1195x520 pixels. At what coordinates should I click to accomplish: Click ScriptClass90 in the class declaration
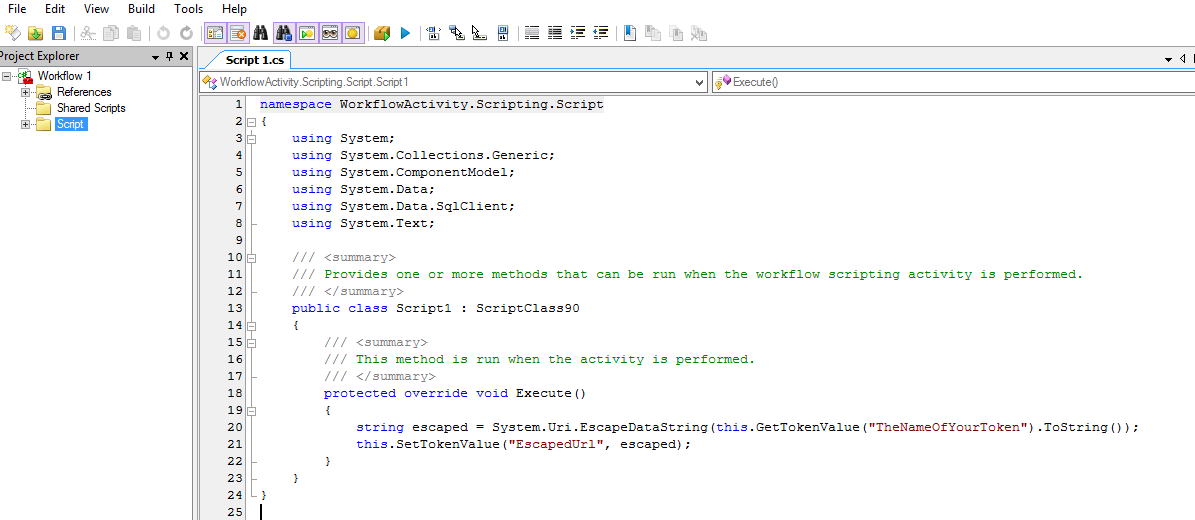point(528,308)
